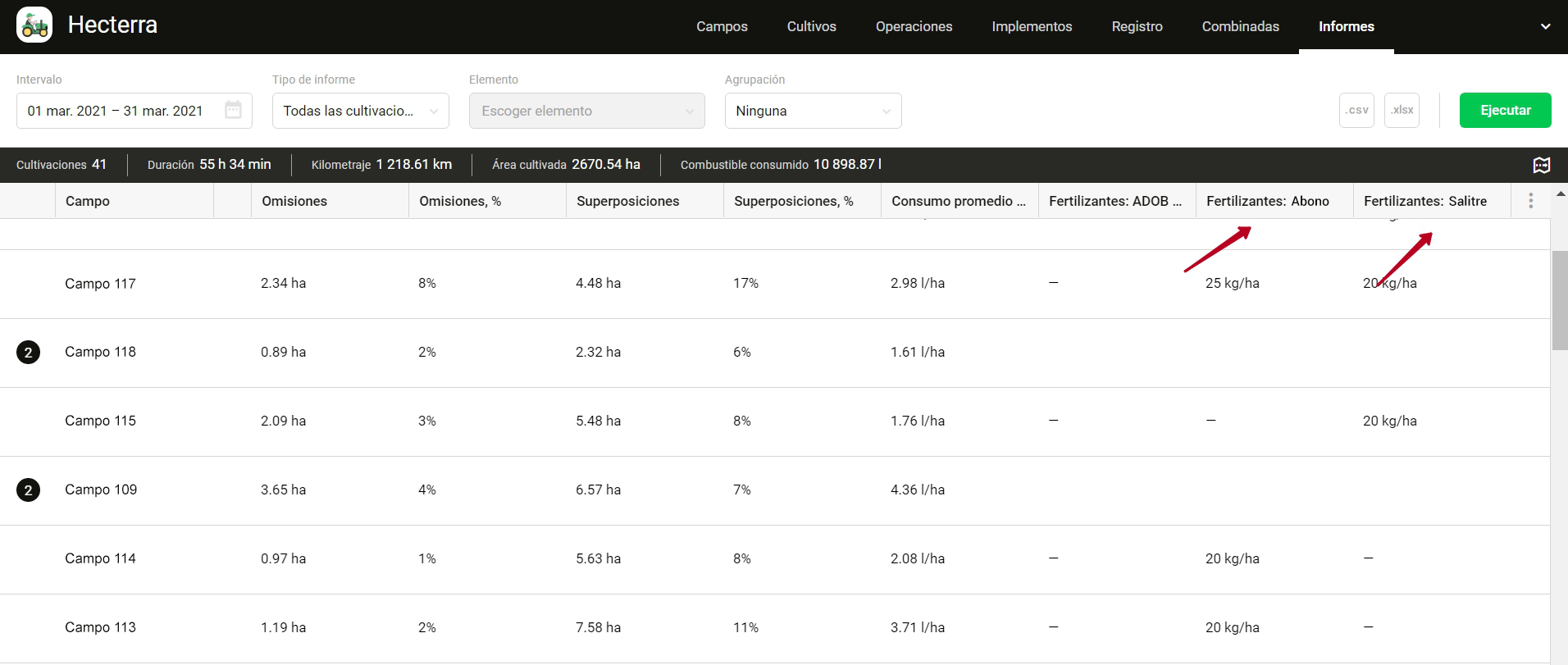Image resolution: width=1568 pixels, height=665 pixels.
Task: Open the Agrupación Ninguna dropdown
Action: (814, 111)
